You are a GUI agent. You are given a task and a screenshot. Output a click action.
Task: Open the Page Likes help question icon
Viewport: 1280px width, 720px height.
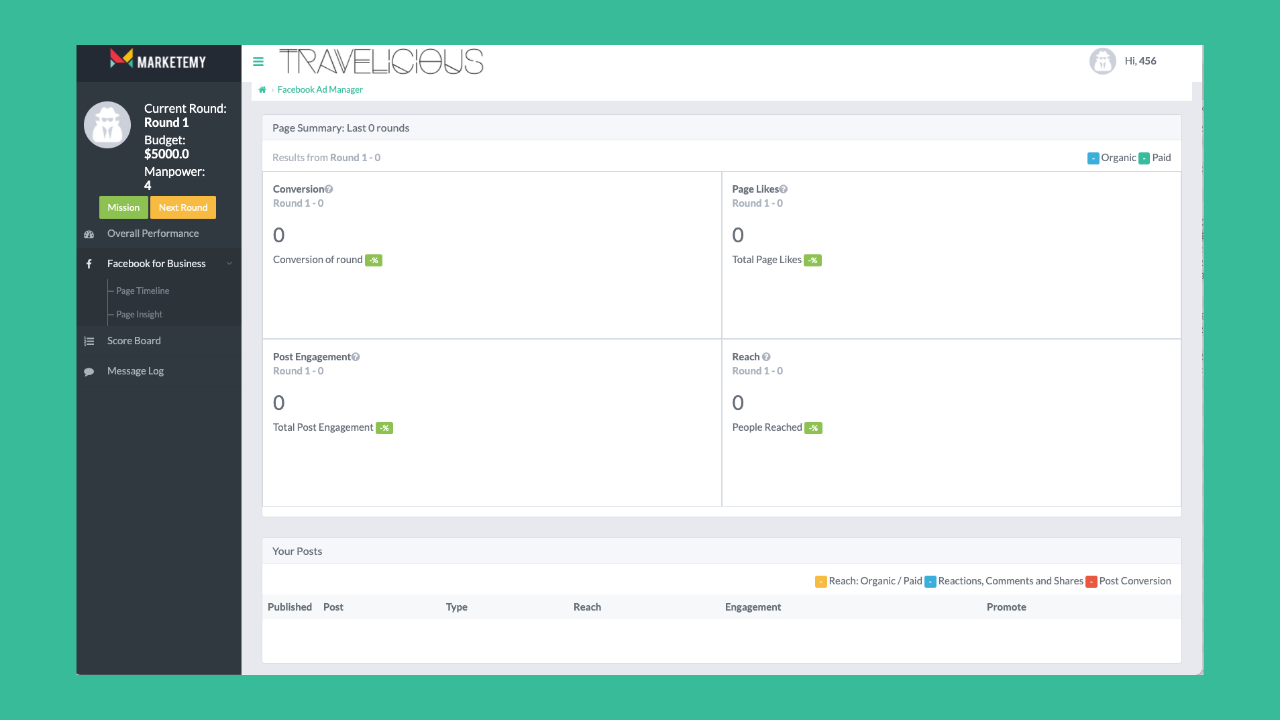pos(783,189)
